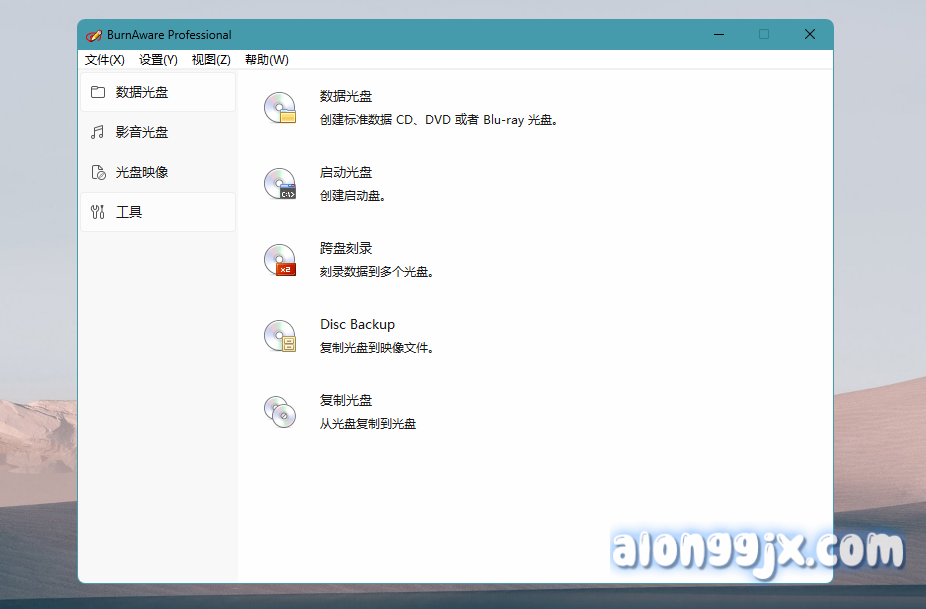
Task: Select the 工具 category label
Action: coord(129,212)
